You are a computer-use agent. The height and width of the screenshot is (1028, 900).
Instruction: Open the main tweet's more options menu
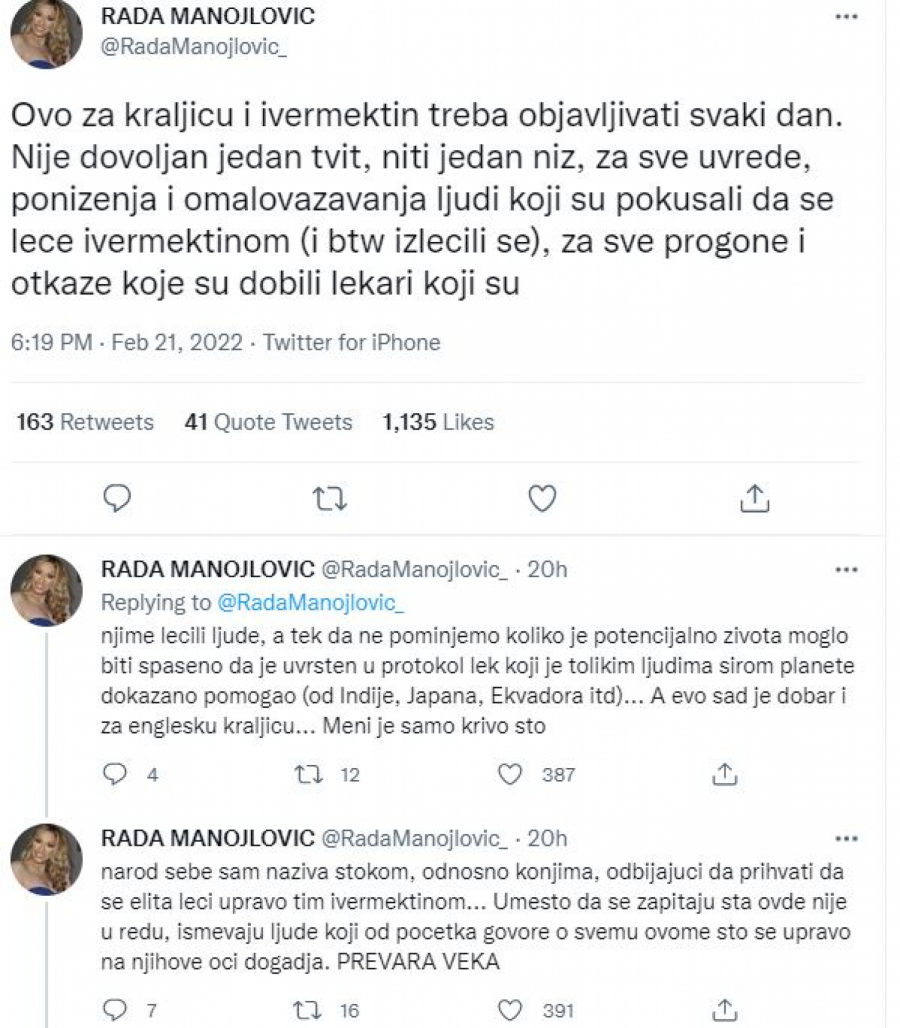pyautogui.click(x=847, y=16)
